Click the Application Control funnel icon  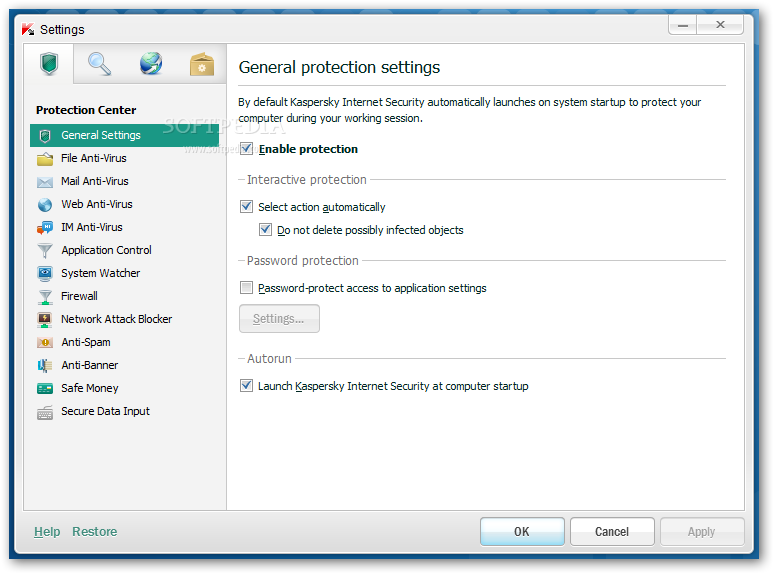click(x=45, y=251)
